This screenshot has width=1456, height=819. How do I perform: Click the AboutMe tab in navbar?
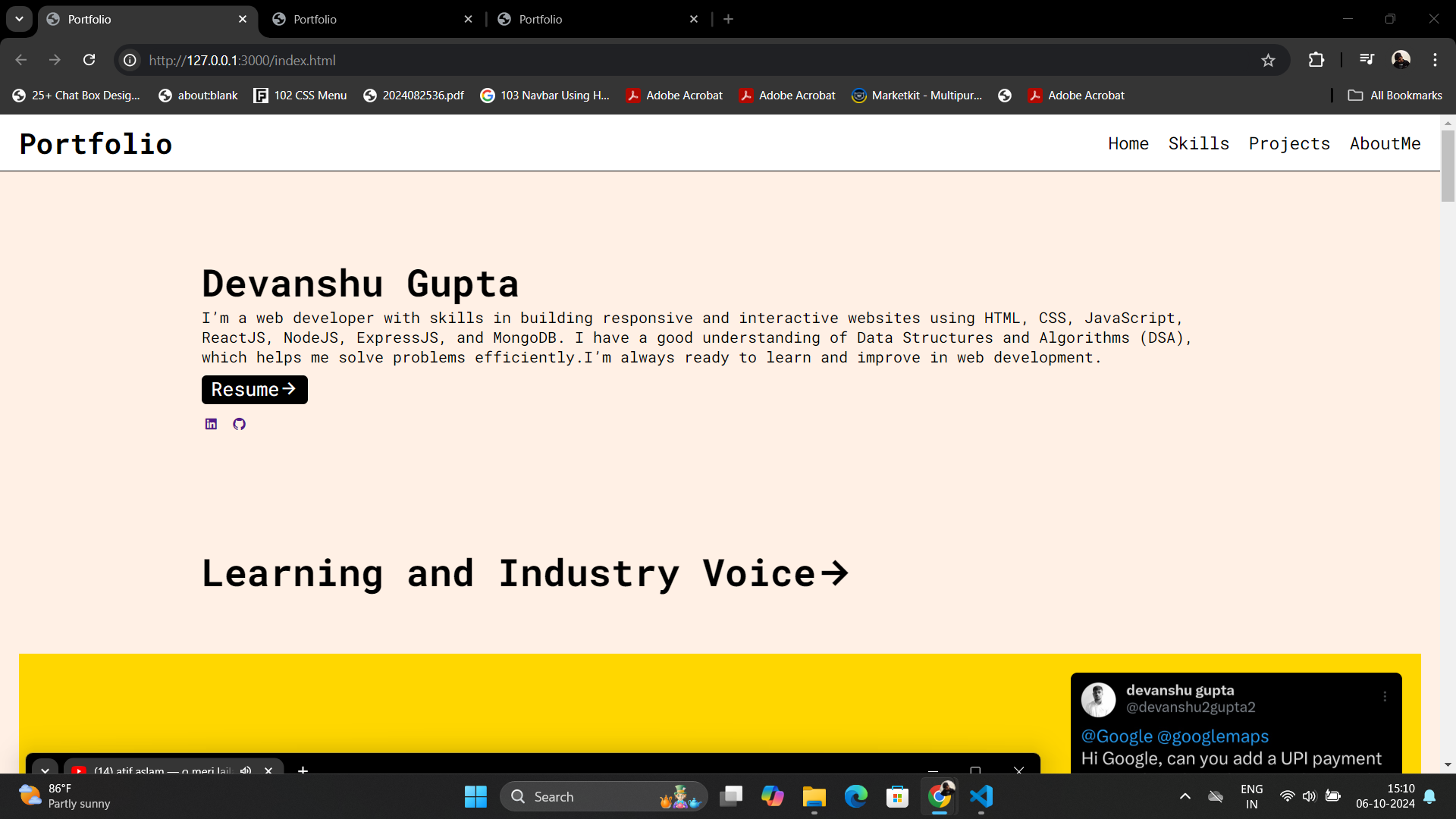click(1385, 143)
